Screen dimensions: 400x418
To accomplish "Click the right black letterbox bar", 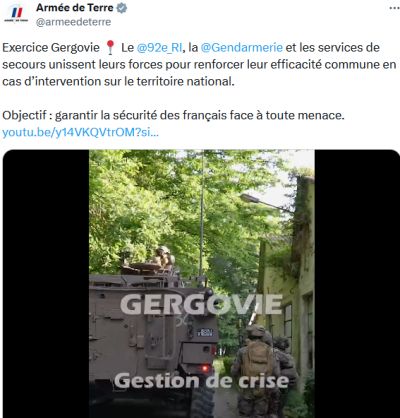I will [x=357, y=284].
